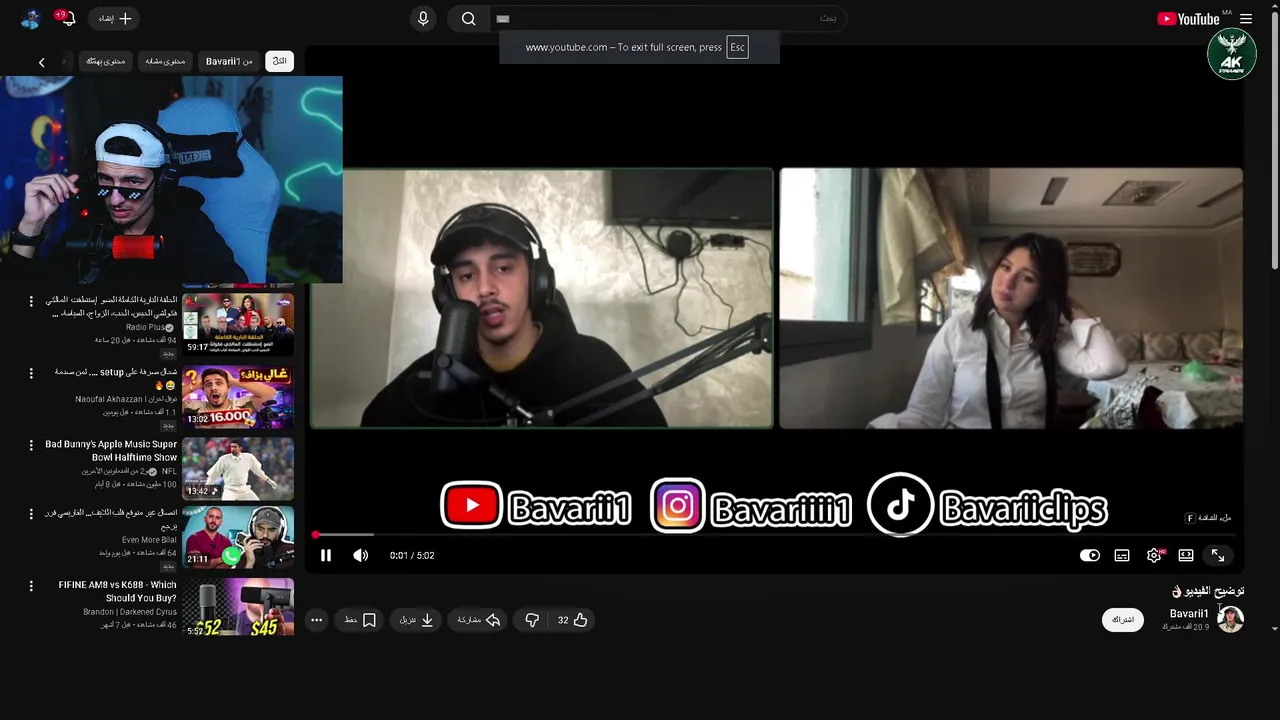Screen dimensions: 1280x720
Task: Select the 'من Bavarii1' filter chip
Action: point(229,61)
